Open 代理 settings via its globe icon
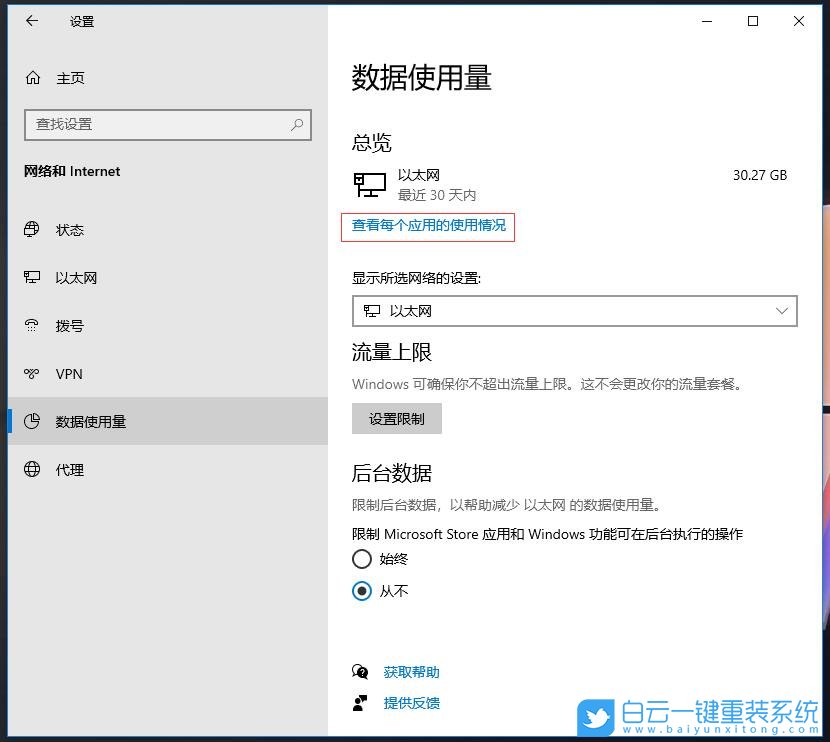This screenshot has height=742, width=830. [x=30, y=470]
